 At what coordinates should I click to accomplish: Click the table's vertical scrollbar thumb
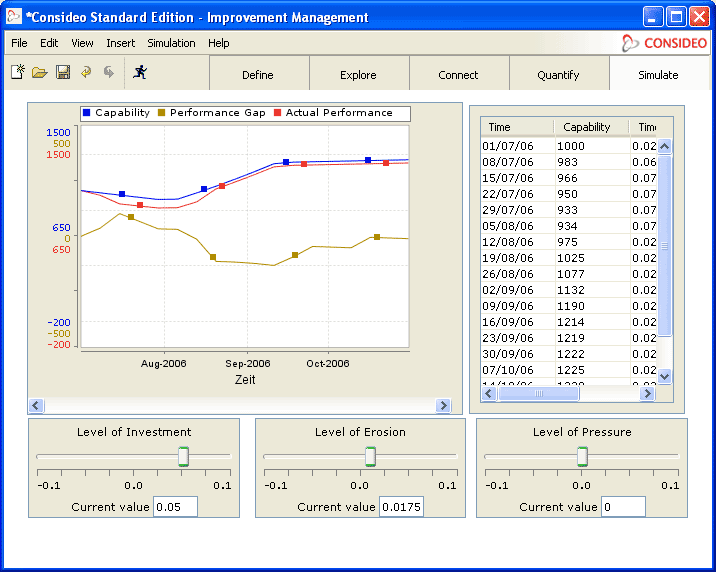[664, 246]
